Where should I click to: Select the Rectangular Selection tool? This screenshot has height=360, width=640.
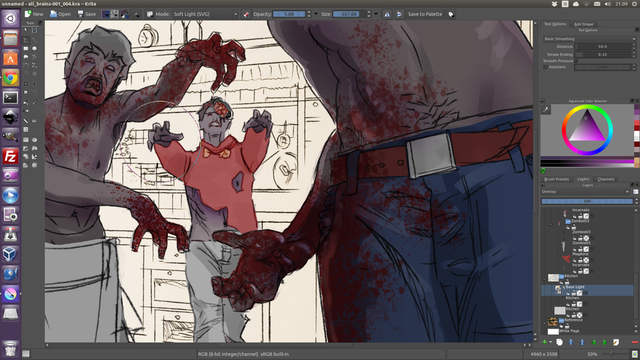click(x=26, y=140)
